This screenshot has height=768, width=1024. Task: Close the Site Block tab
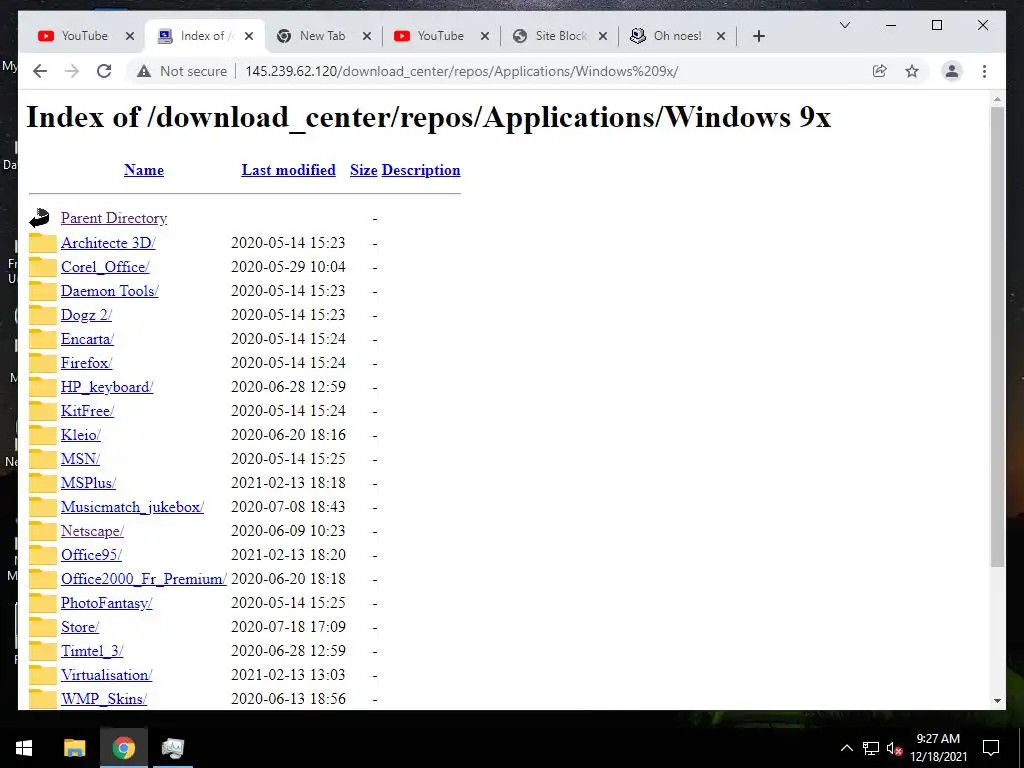click(603, 36)
